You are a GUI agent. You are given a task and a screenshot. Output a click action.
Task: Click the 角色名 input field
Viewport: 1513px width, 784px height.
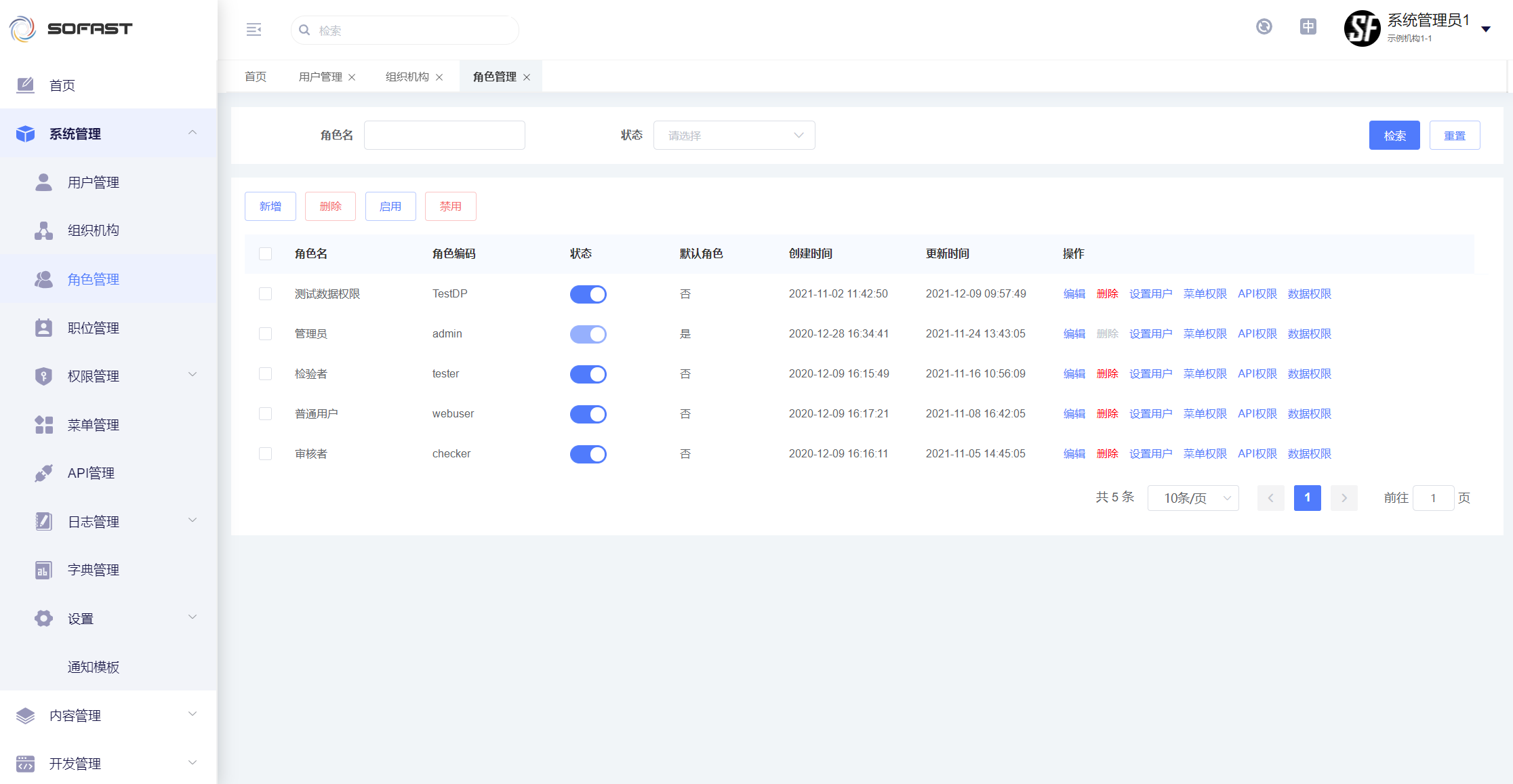point(444,136)
